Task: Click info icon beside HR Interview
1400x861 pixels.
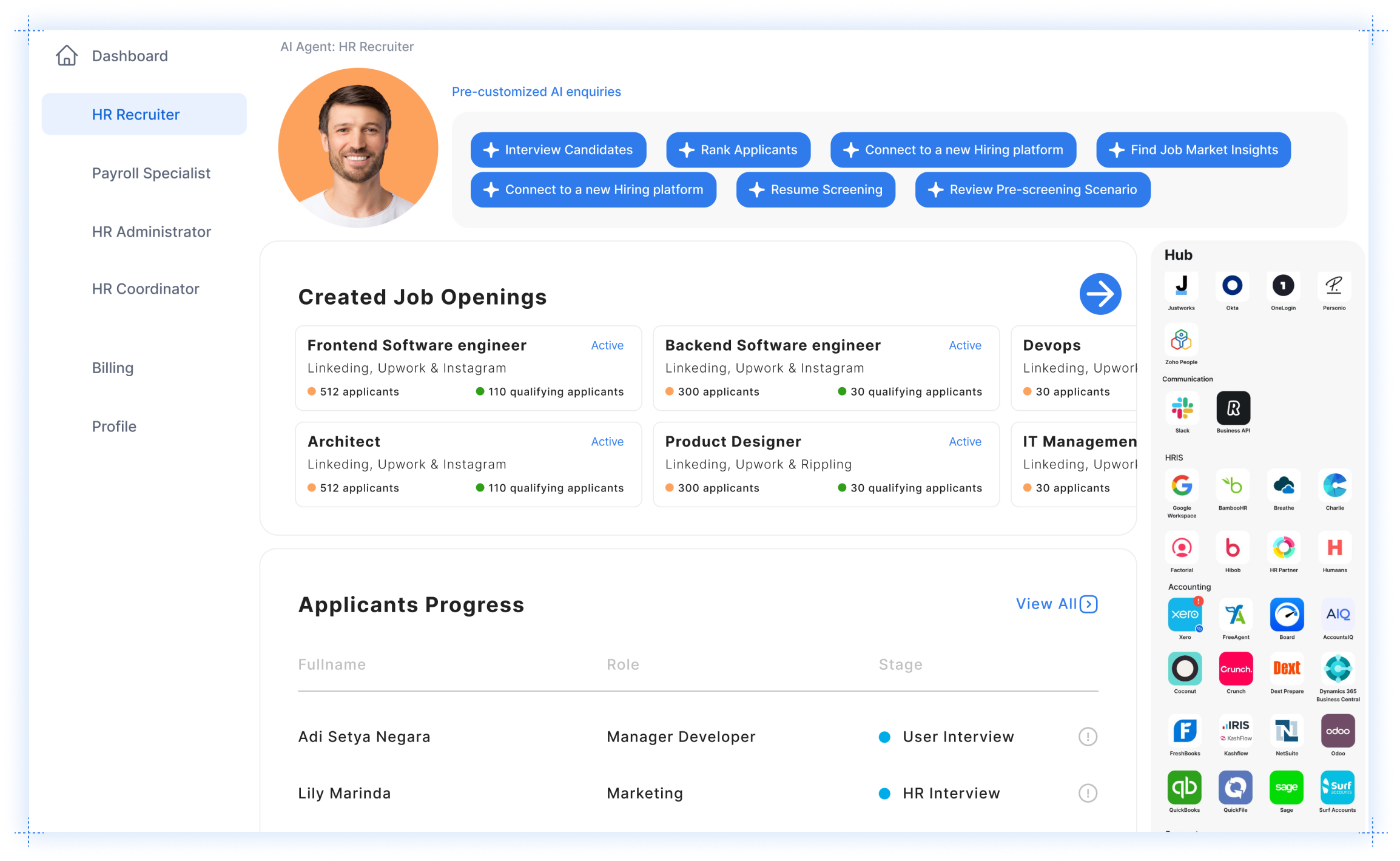Action: point(1088,793)
